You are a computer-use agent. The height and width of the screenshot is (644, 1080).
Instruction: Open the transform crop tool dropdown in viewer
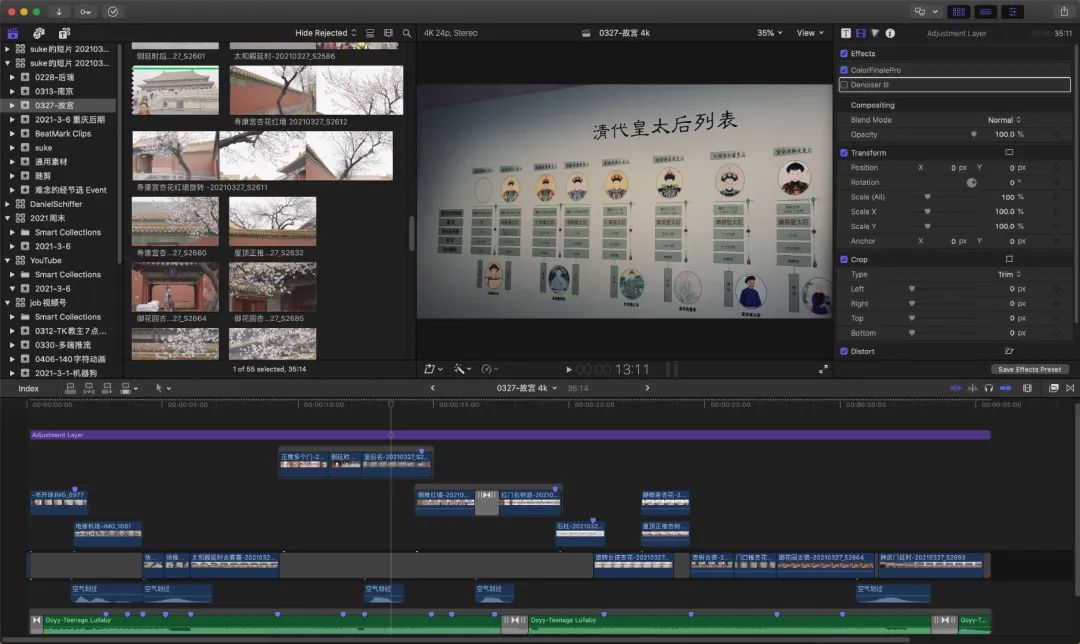433,369
